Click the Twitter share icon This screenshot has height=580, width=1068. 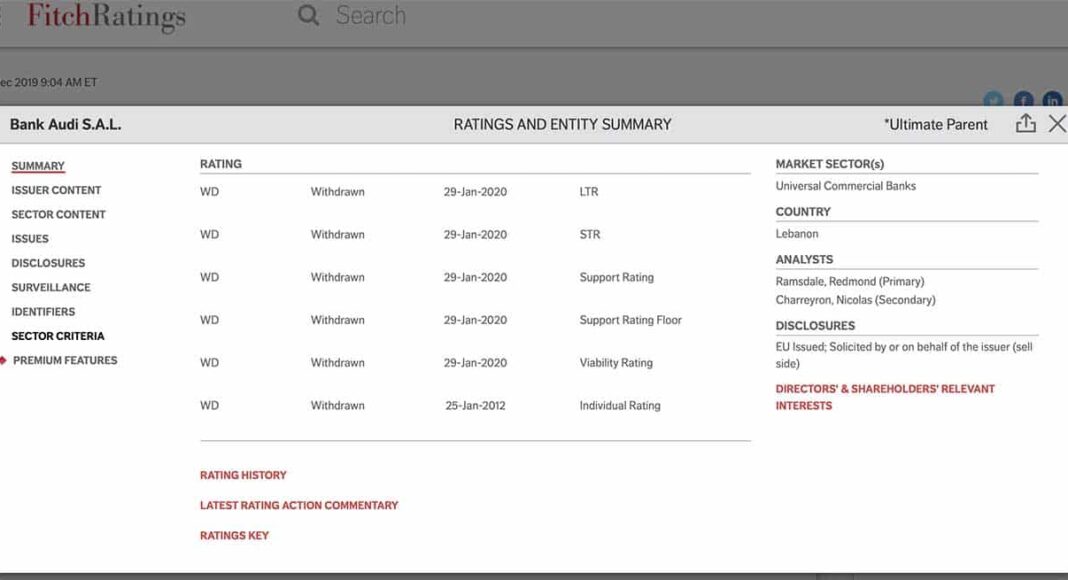[993, 100]
